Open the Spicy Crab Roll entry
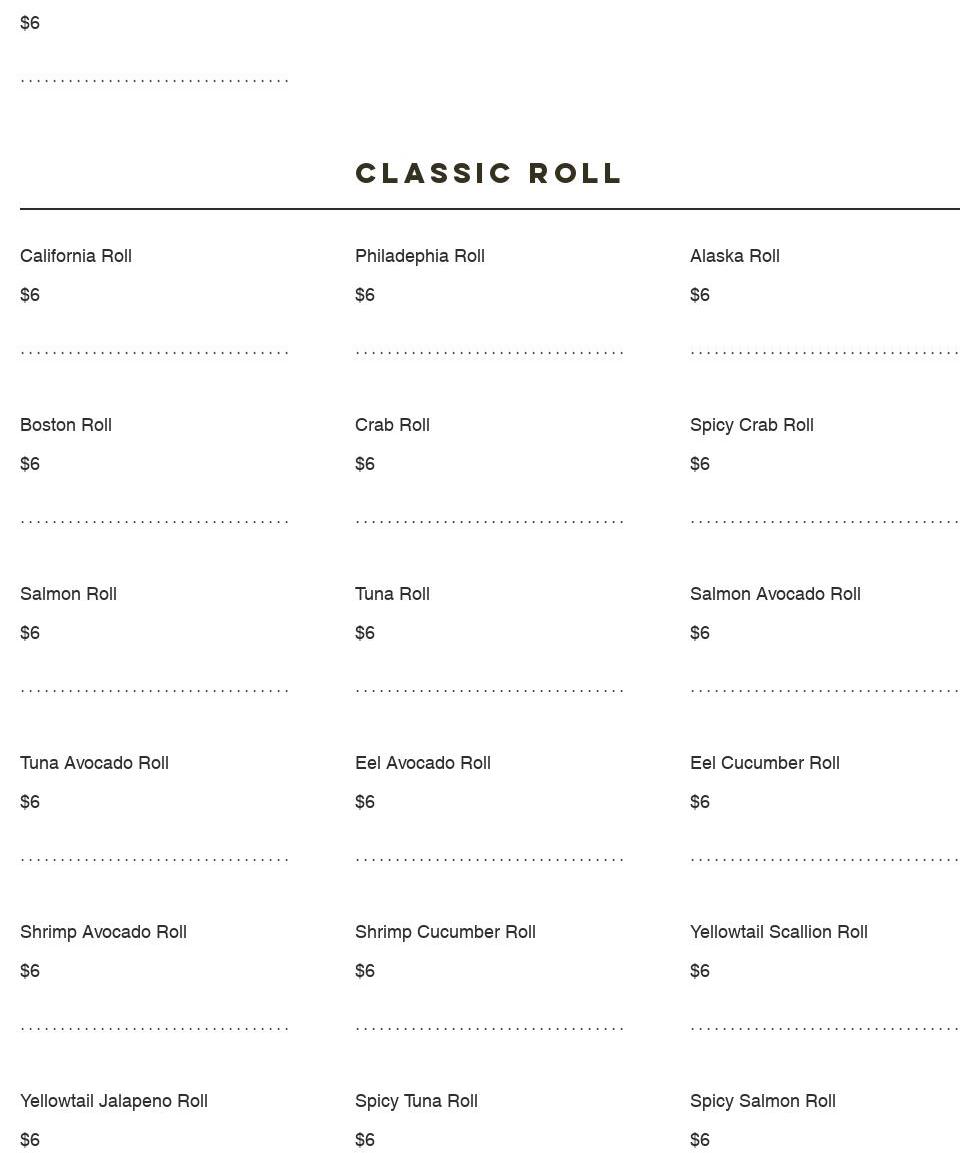Viewport: 965px width, 1153px height. pyautogui.click(x=752, y=425)
